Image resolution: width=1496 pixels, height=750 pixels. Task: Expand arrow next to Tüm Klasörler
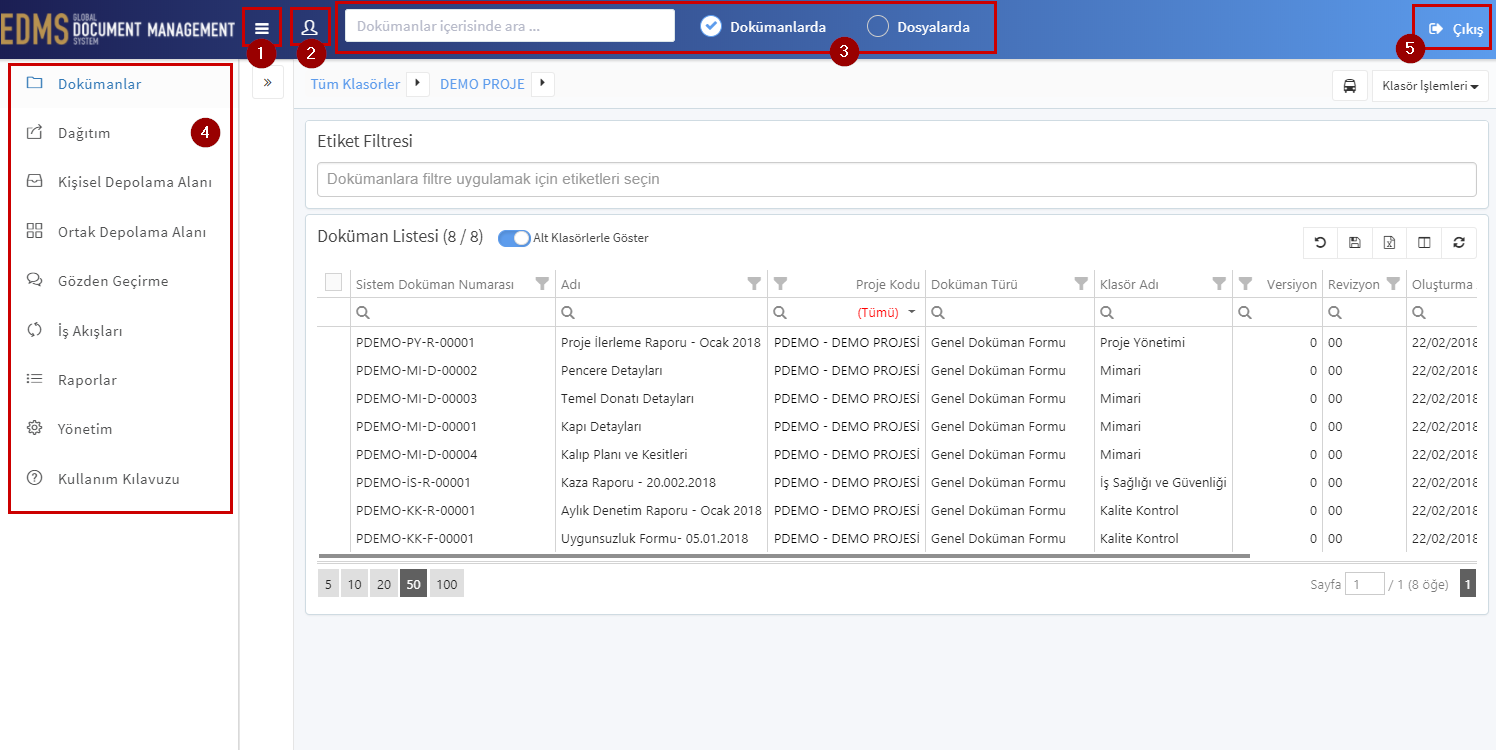click(417, 84)
